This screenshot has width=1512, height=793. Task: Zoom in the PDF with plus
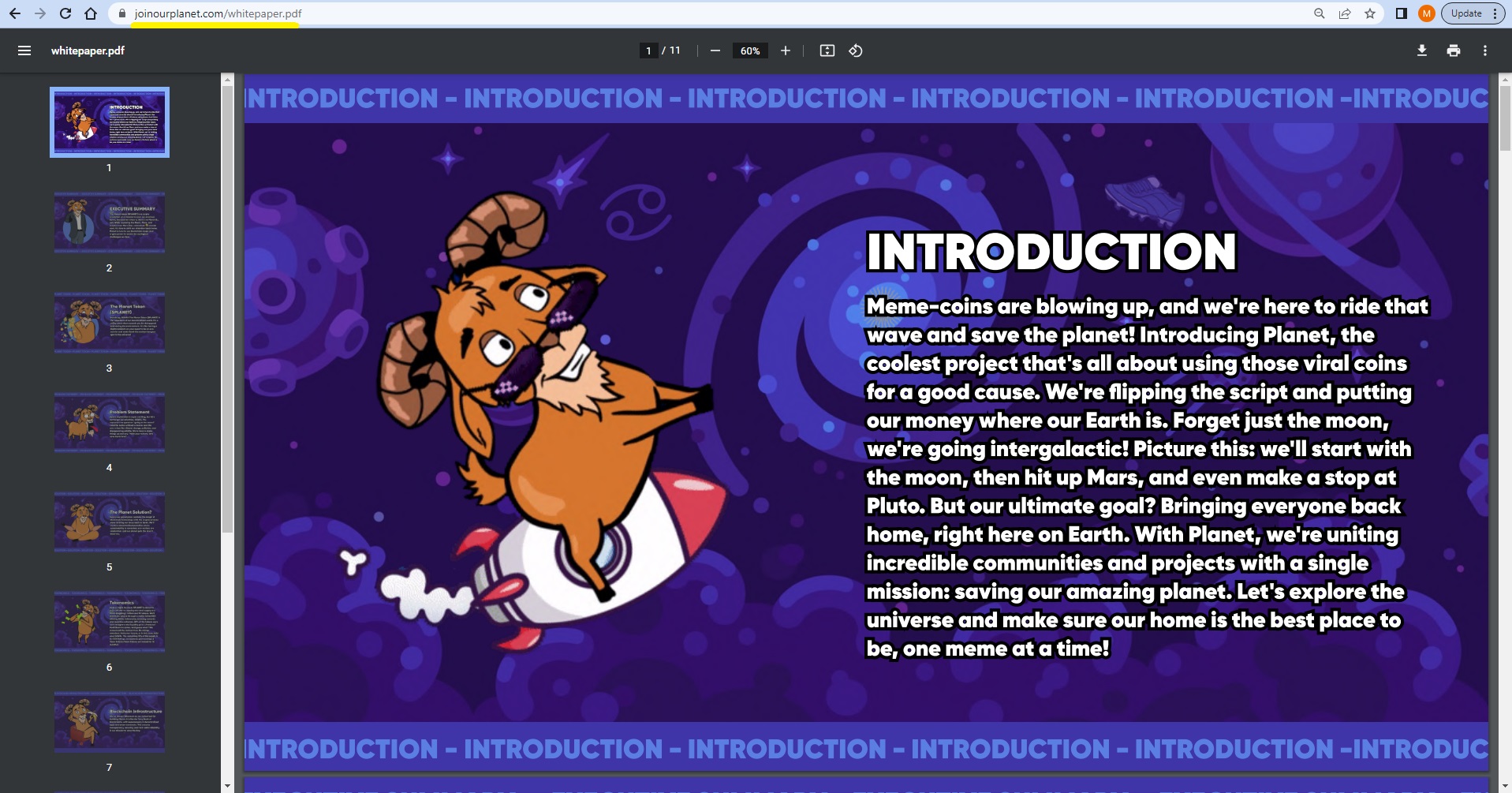pyautogui.click(x=786, y=50)
